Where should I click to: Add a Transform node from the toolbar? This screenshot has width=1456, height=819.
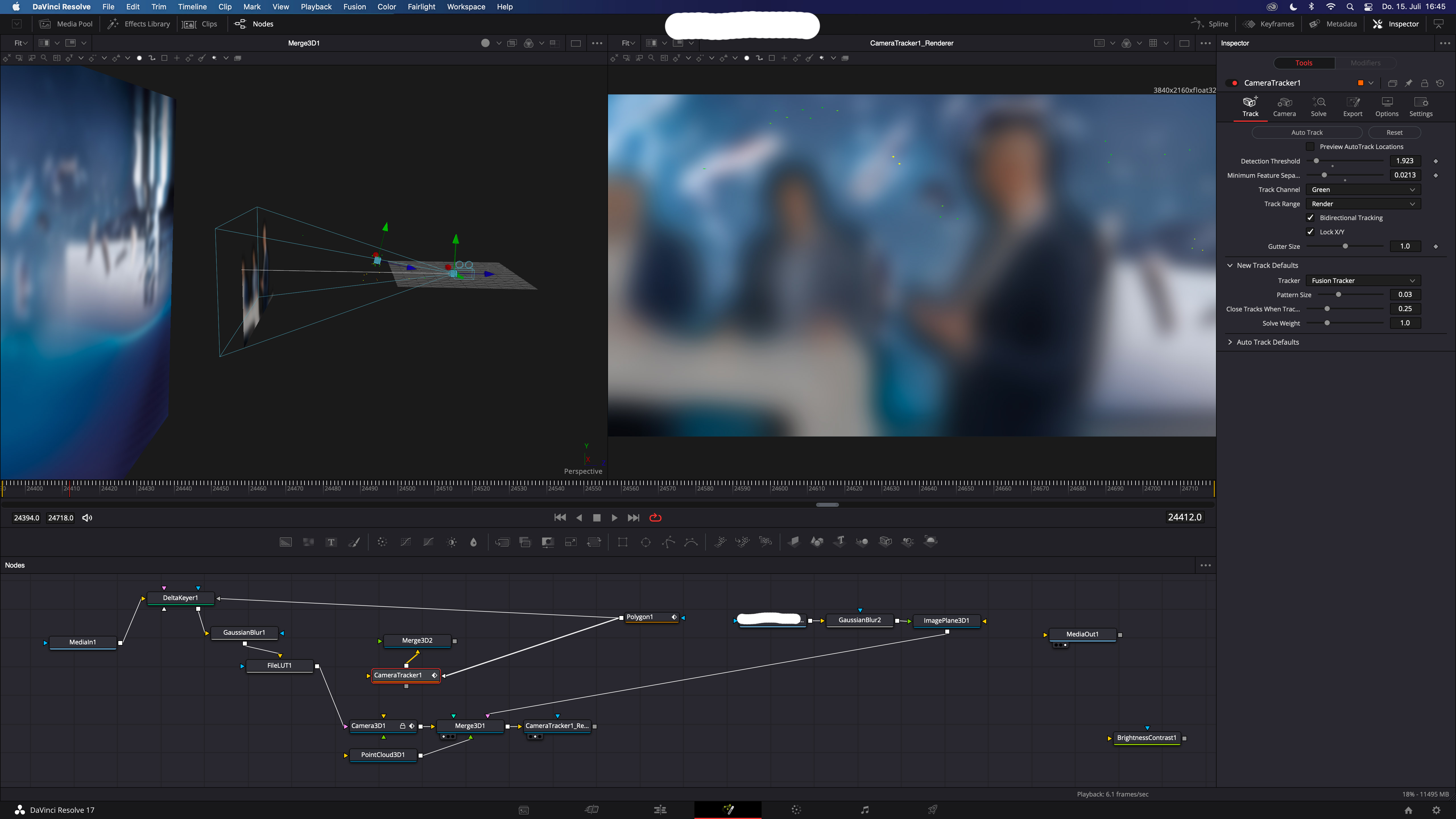click(594, 542)
